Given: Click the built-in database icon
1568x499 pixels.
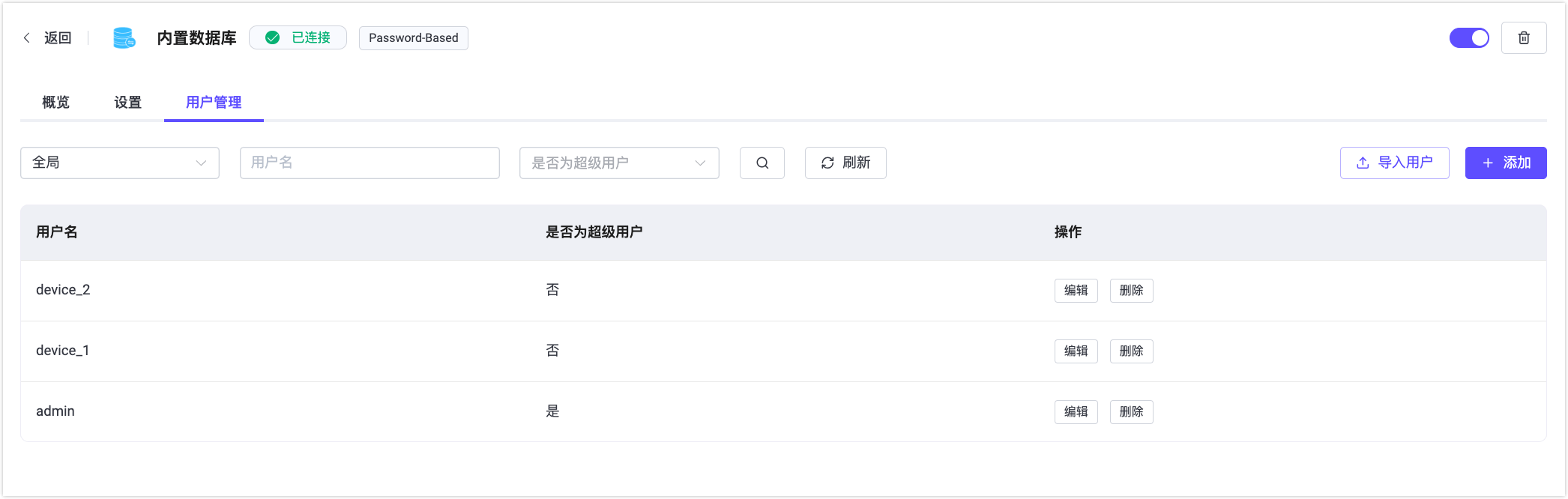Looking at the screenshot, I should (124, 38).
